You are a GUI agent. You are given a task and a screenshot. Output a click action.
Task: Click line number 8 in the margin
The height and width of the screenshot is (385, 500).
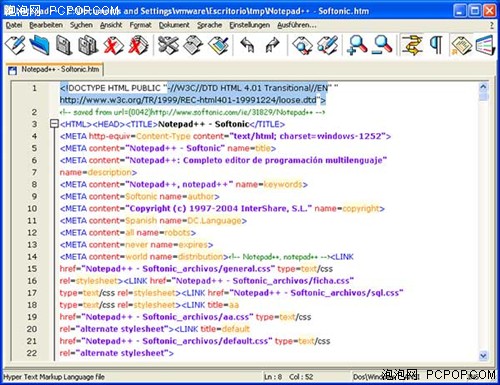pos(34,184)
